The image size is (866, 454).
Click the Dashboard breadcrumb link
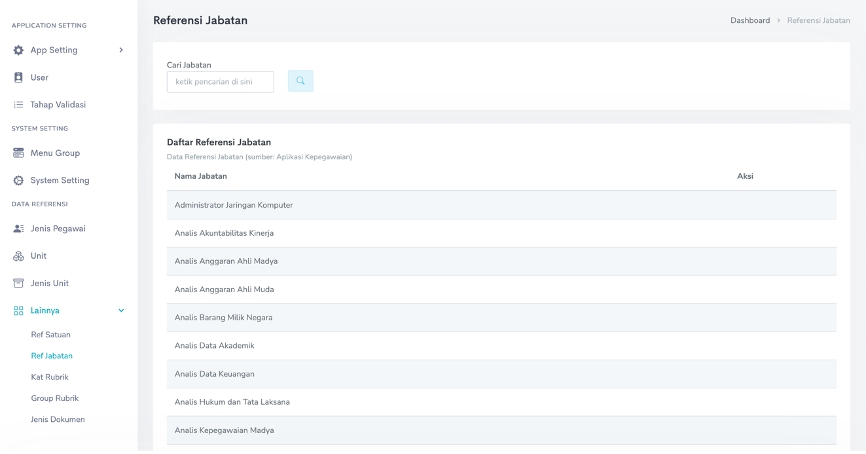click(750, 20)
